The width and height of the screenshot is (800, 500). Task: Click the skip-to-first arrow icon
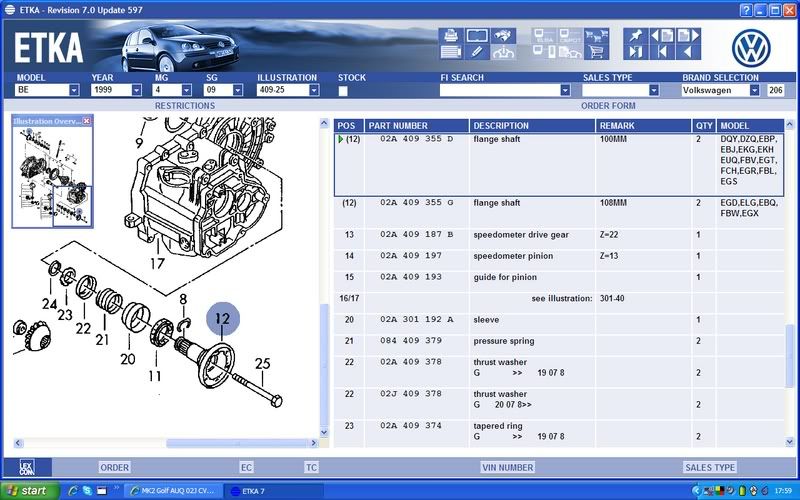click(662, 52)
